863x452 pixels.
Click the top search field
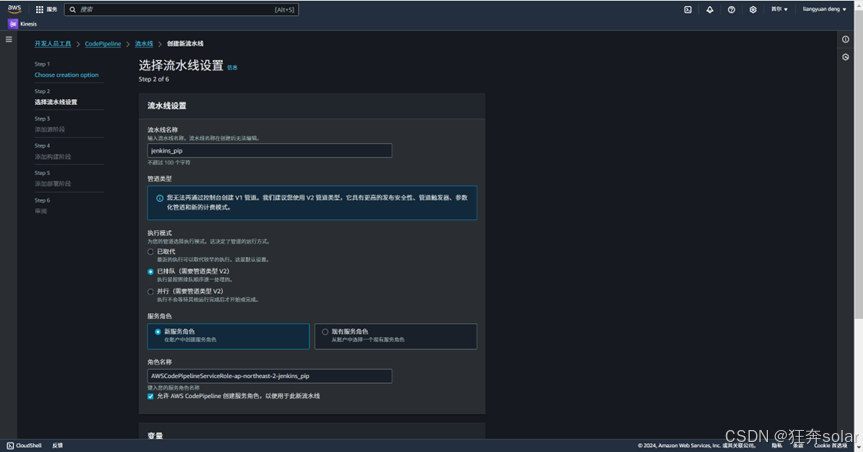[181, 9]
